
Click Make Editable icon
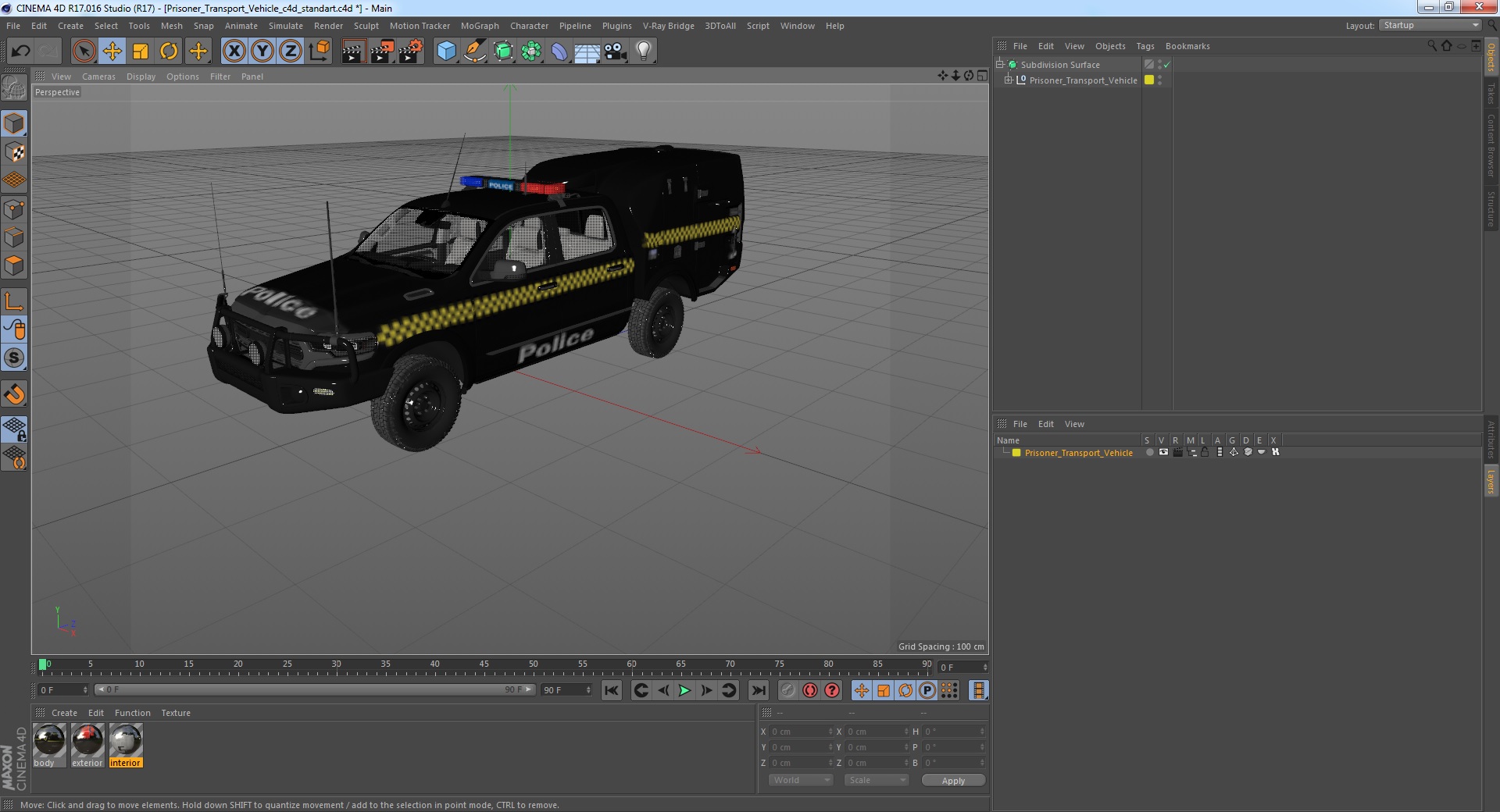pos(14,88)
